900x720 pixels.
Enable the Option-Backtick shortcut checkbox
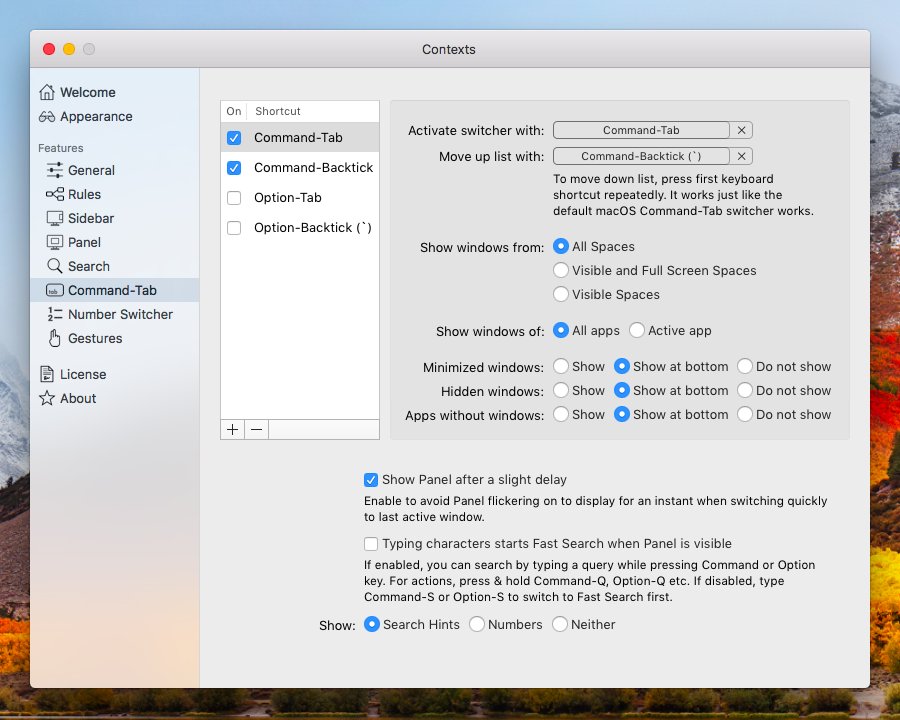click(234, 227)
